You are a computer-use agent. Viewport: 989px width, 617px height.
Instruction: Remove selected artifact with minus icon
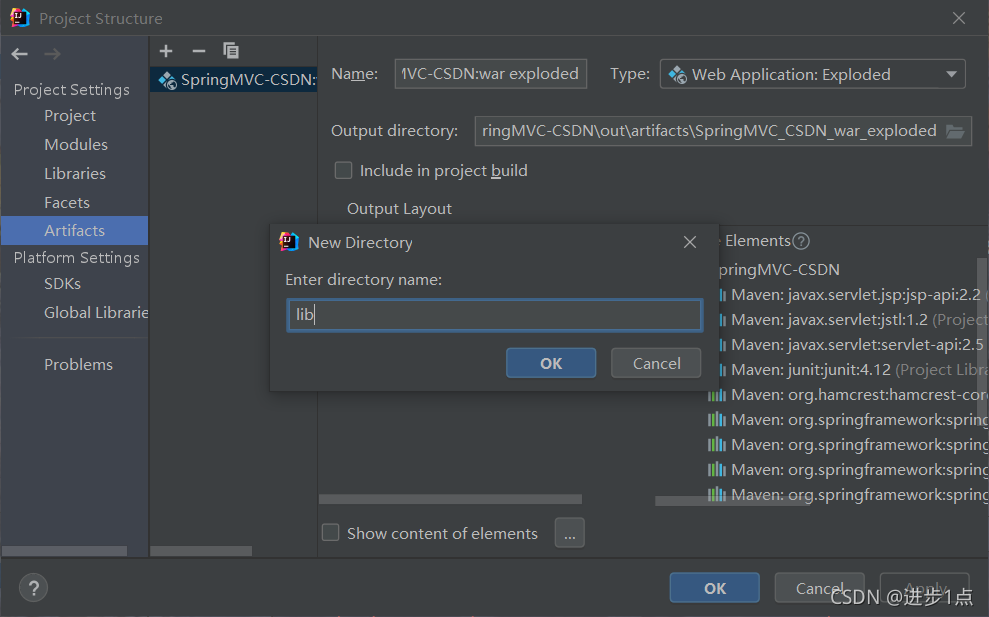199,51
